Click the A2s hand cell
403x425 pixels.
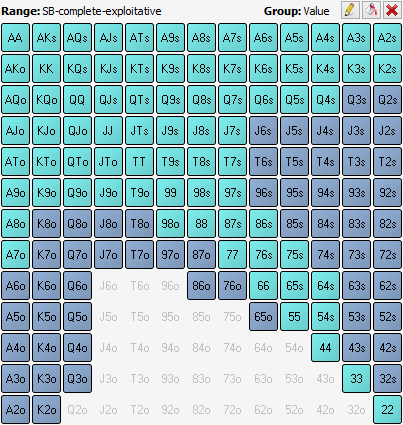pos(387,38)
